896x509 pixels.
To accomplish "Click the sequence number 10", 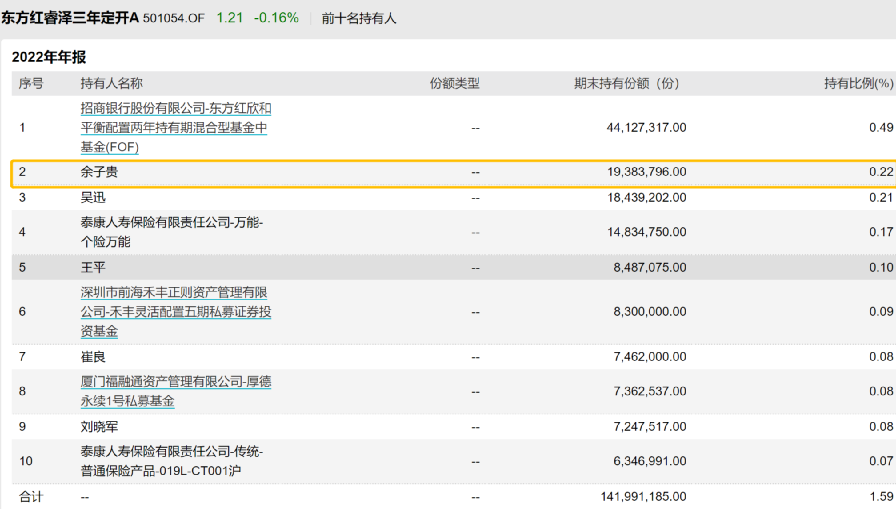I will (x=26, y=461).
